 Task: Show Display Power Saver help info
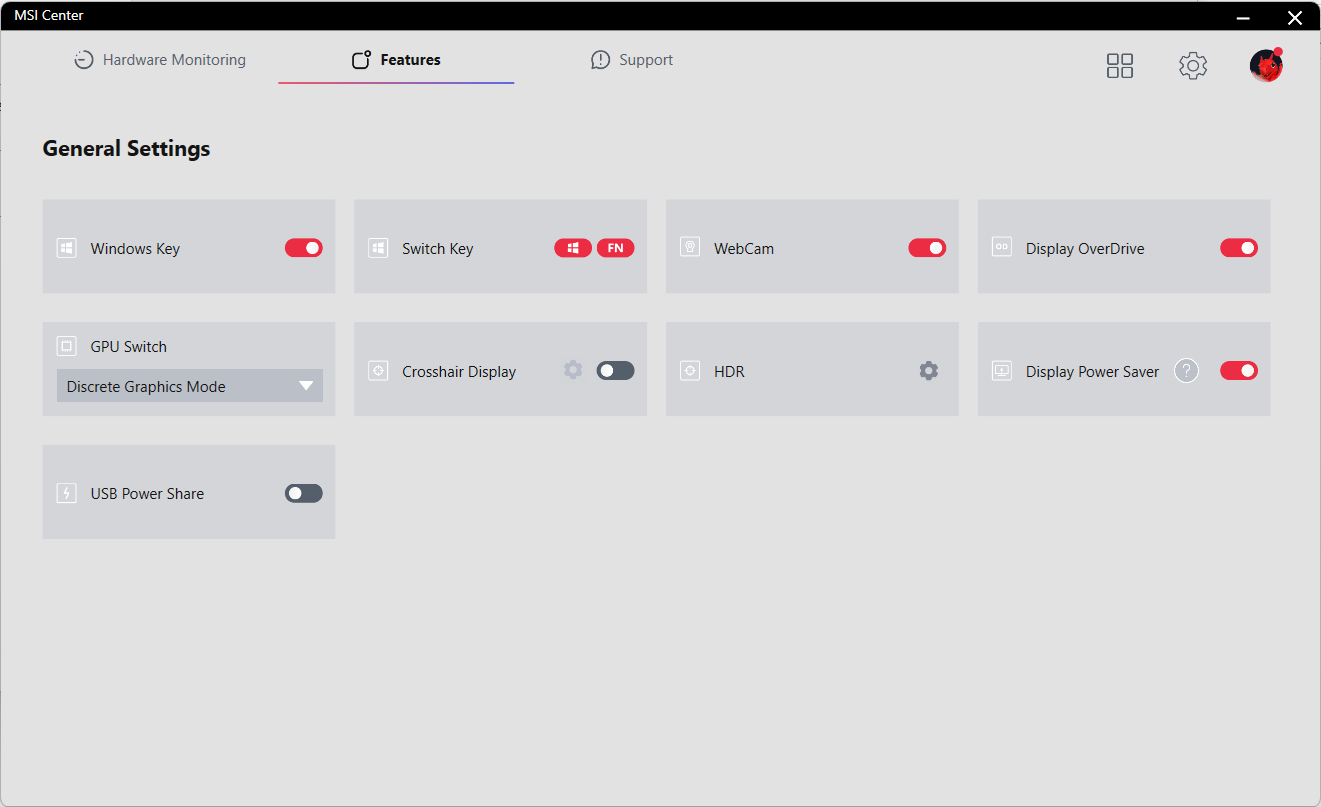(1186, 371)
